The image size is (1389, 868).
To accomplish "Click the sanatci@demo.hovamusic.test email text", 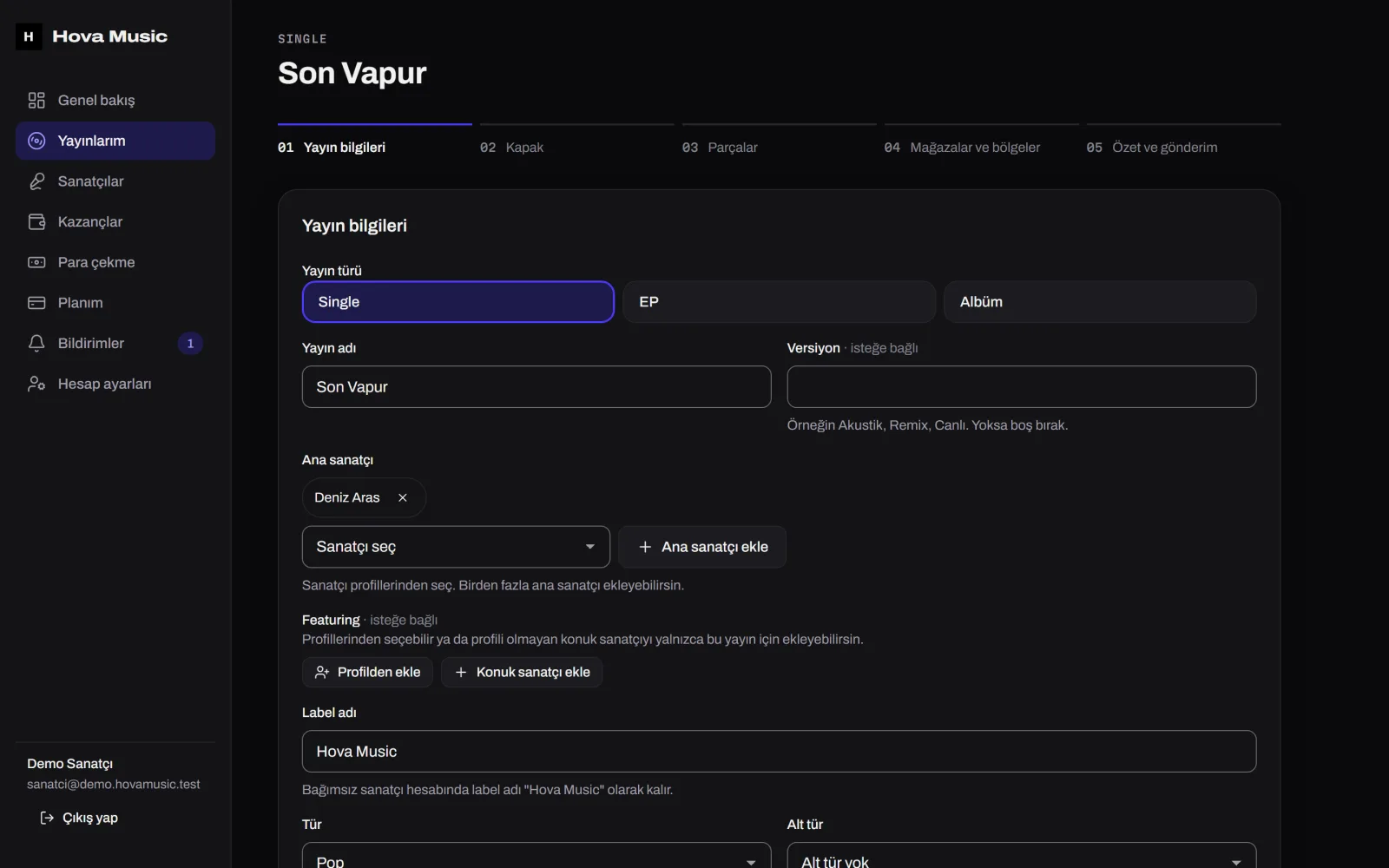I will 114,784.
